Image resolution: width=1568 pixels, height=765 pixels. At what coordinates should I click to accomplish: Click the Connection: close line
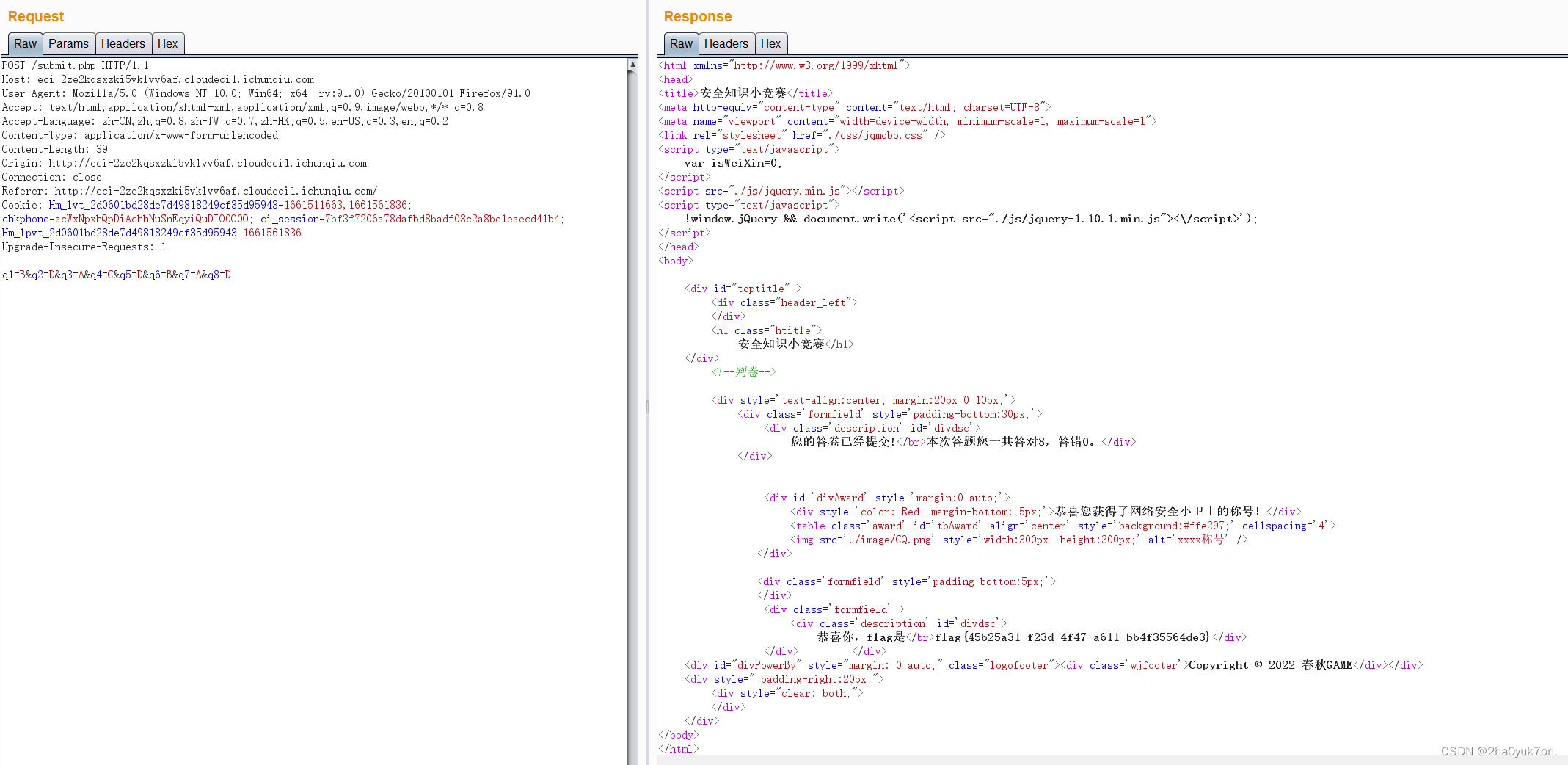pos(52,177)
